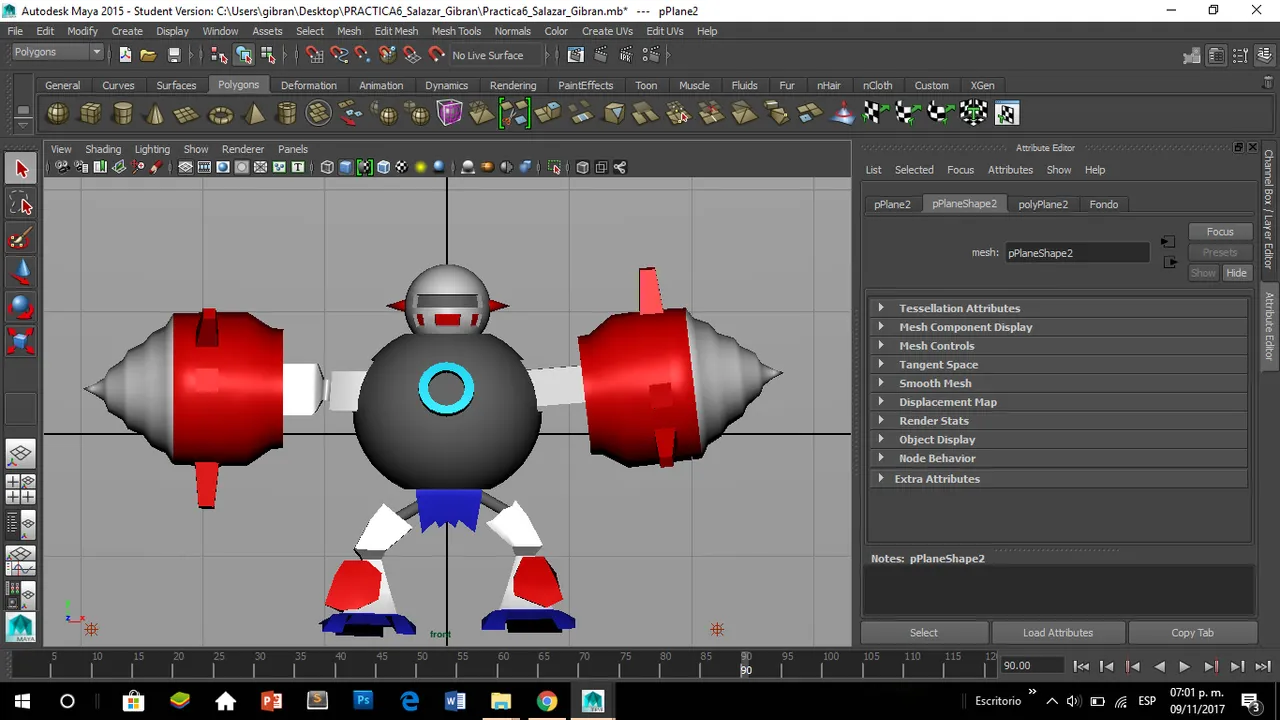Open Photoshop from the taskbar
Image resolution: width=1280 pixels, height=720 pixels.
coord(363,700)
